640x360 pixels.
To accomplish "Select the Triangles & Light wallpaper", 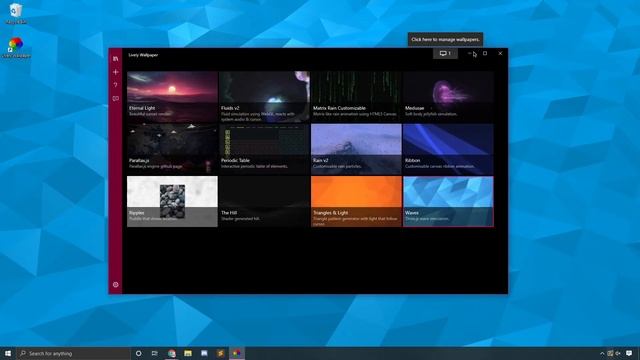I will pos(356,201).
